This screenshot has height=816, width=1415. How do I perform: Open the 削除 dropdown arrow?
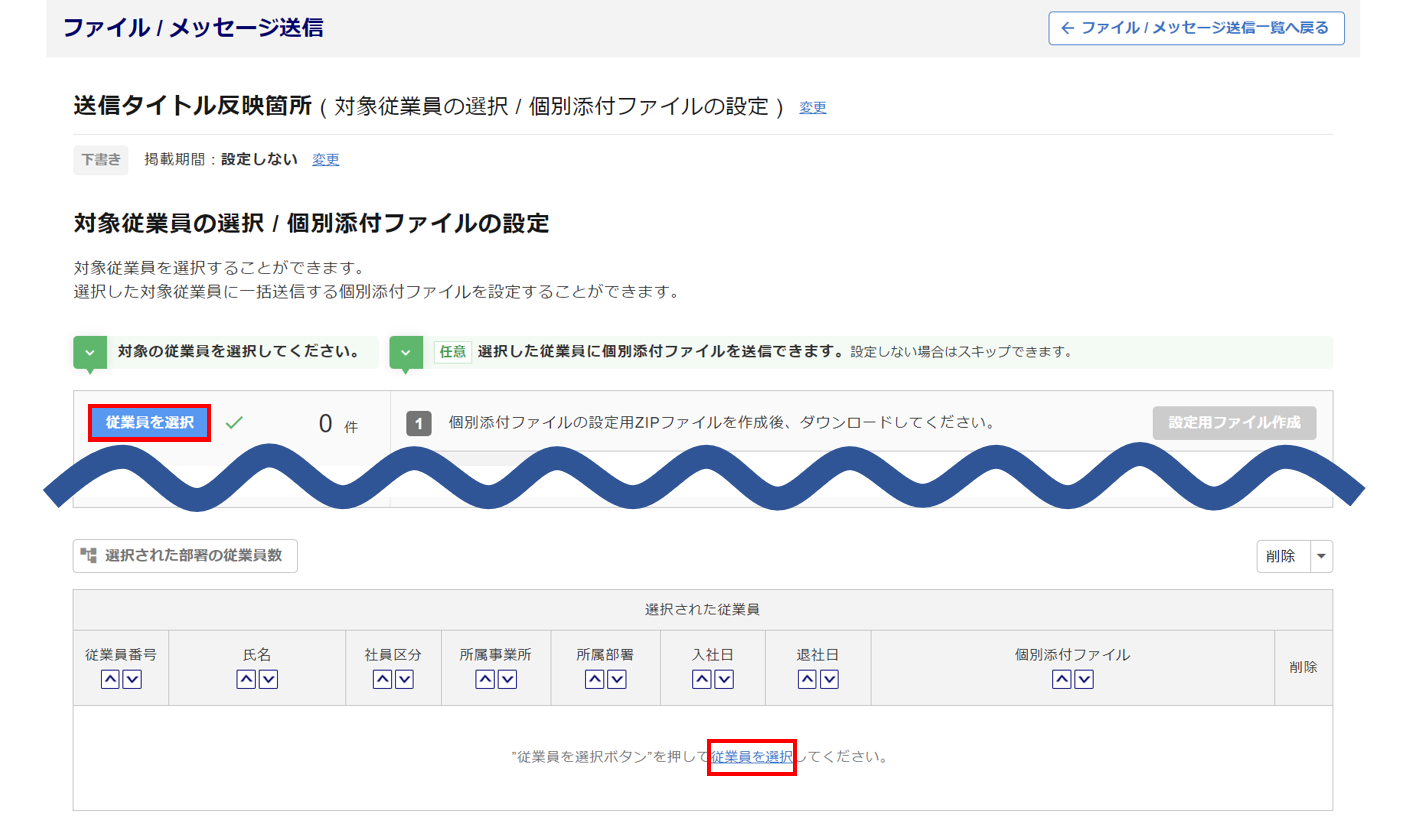pos(1320,557)
